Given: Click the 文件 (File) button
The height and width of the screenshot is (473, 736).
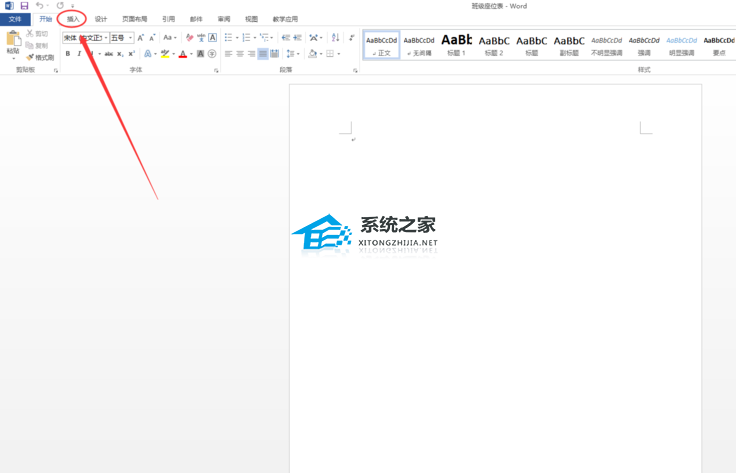Looking at the screenshot, I should coord(15,19).
